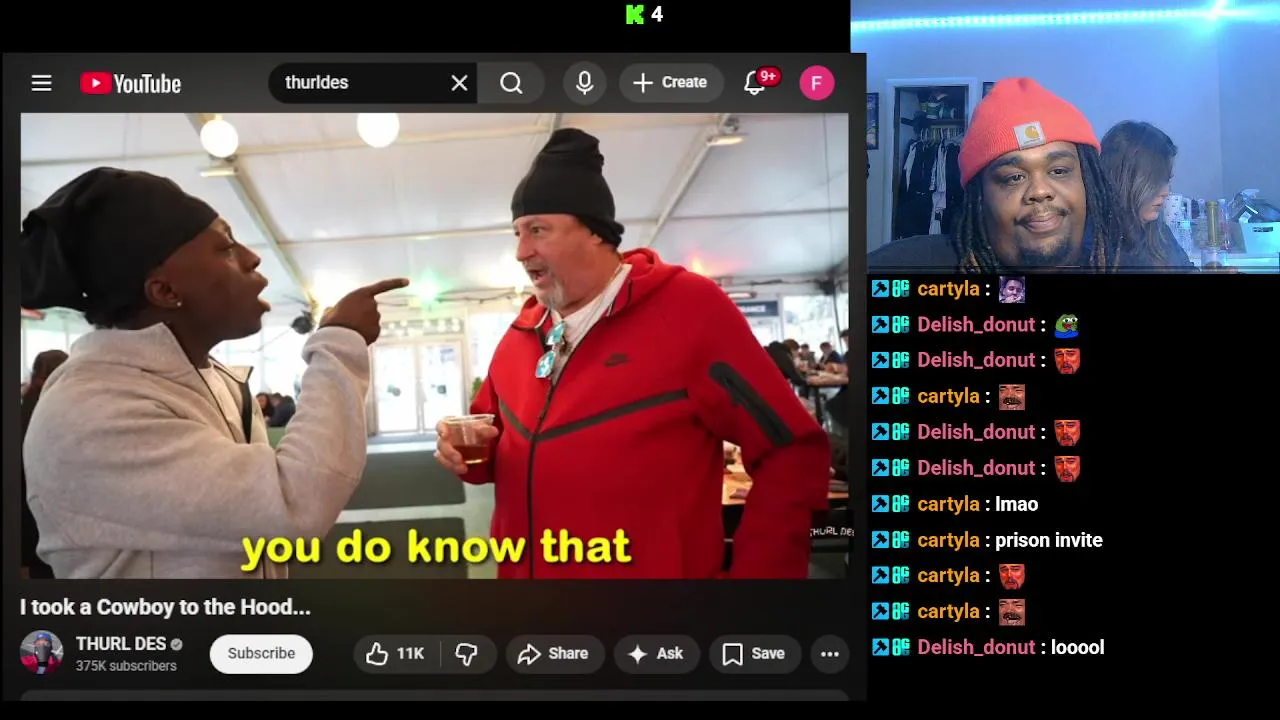
Task: Click the chat text prison invite
Action: tap(1049, 540)
